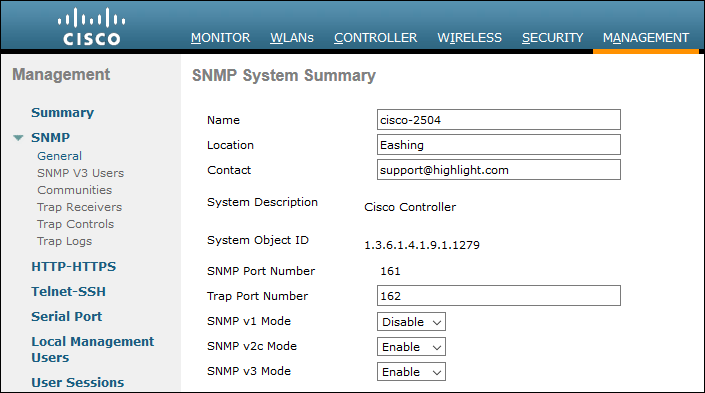Open Local Management Users

click(93, 349)
